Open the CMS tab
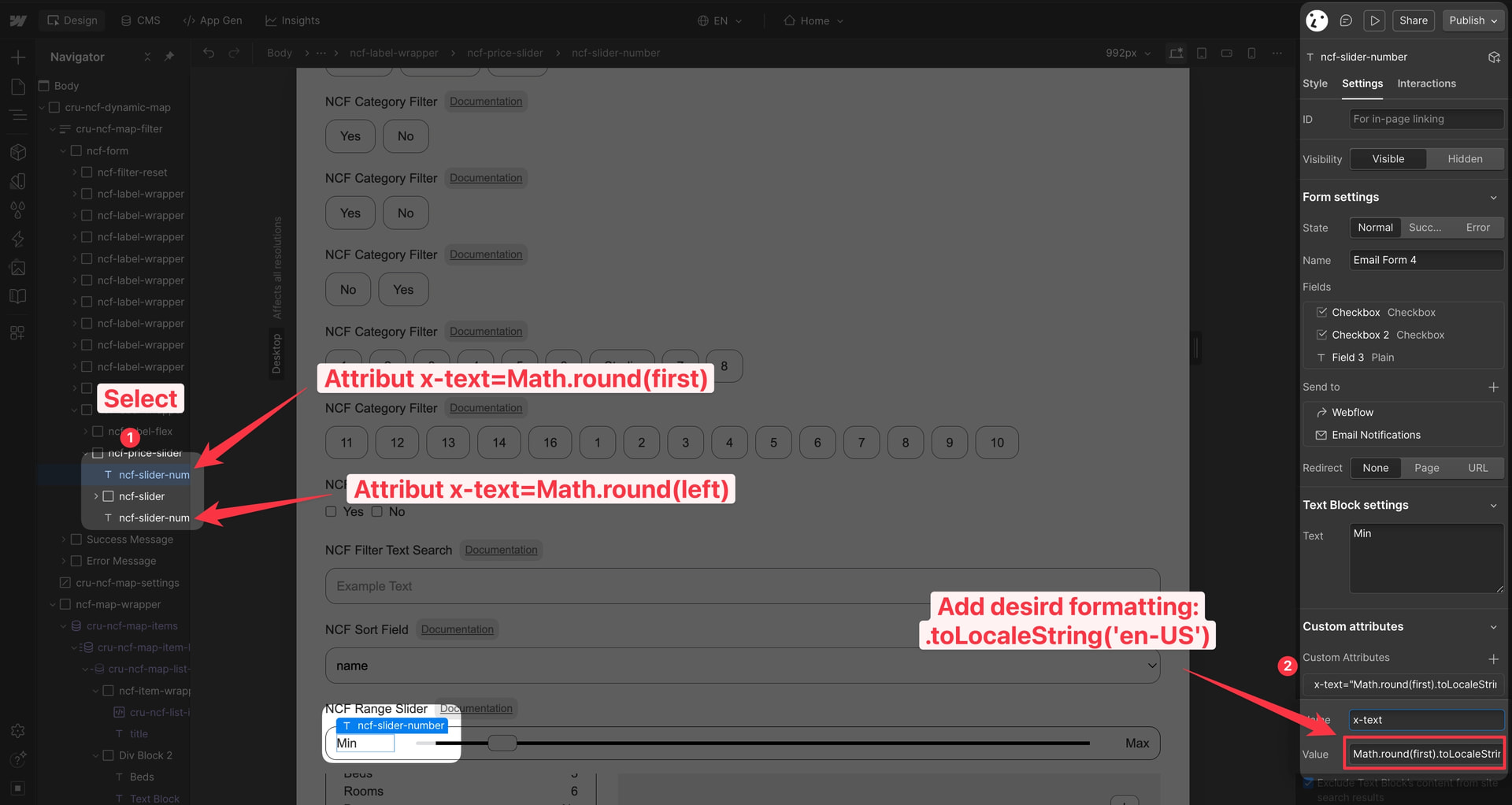Image resolution: width=1512 pixels, height=805 pixels. pos(140,20)
